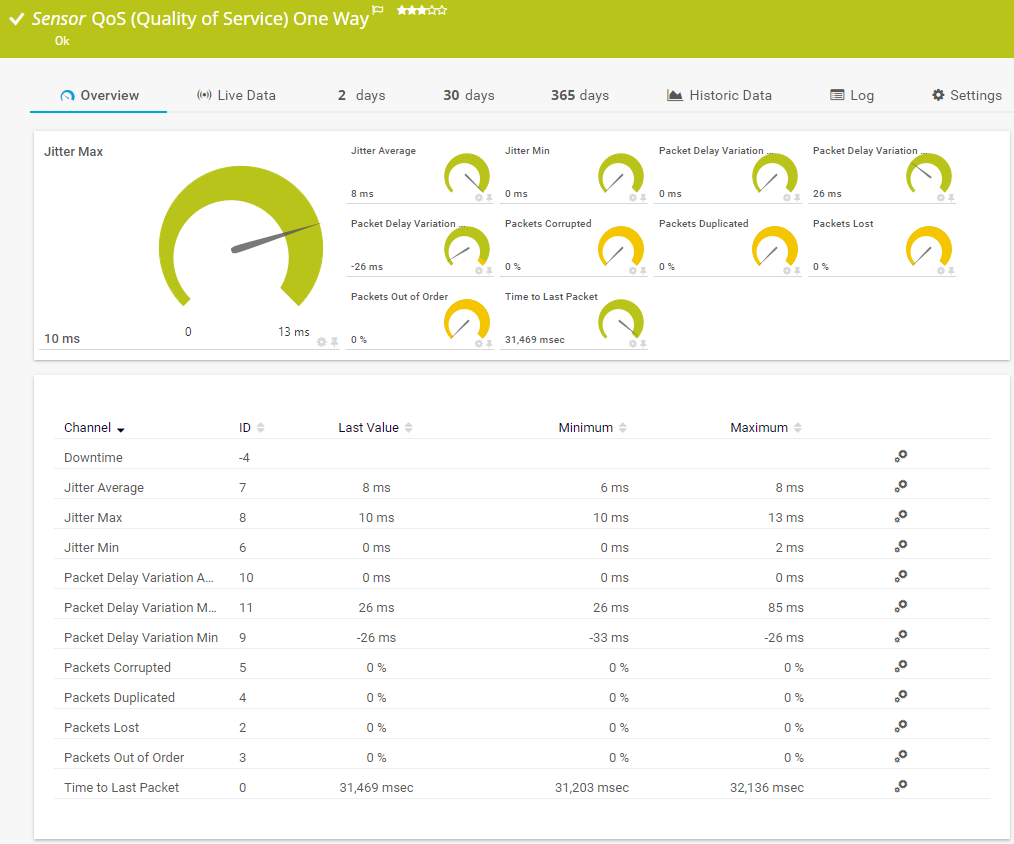Set priority to five stars

click(443, 10)
